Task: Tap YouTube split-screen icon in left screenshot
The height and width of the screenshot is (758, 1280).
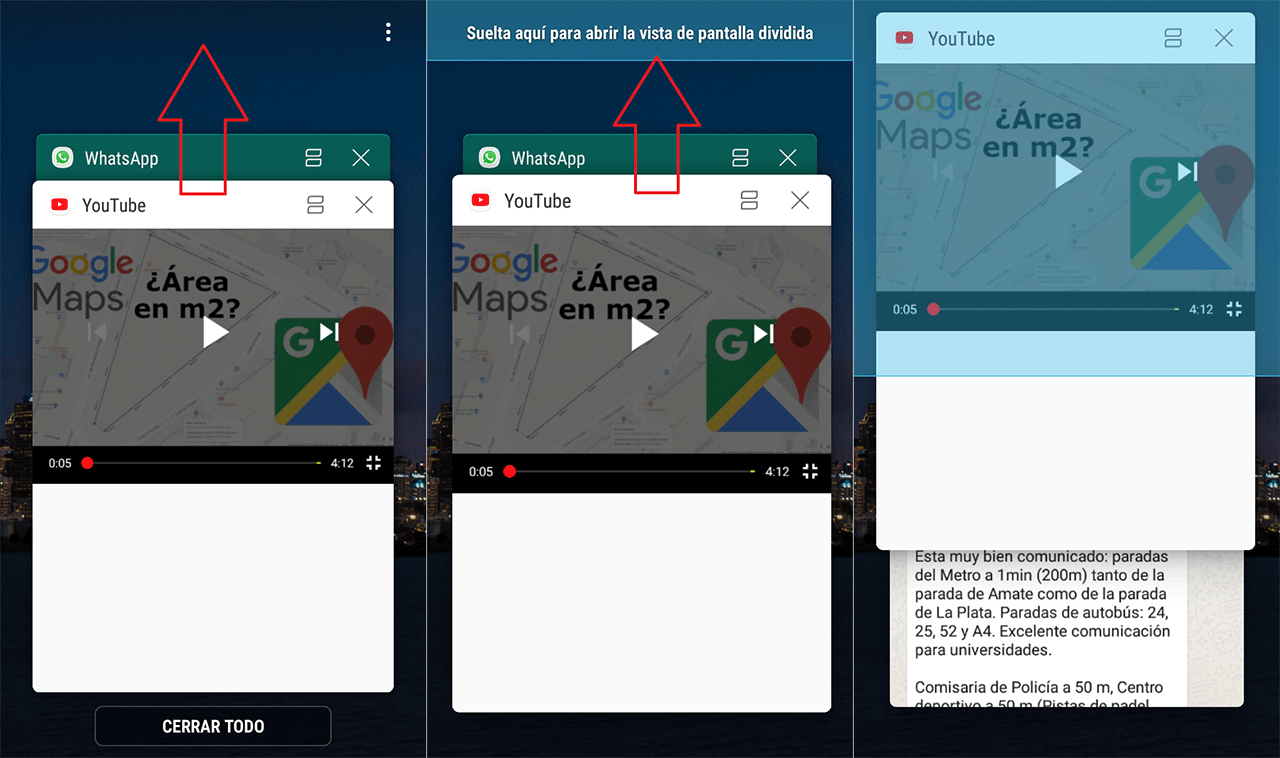Action: pyautogui.click(x=315, y=205)
